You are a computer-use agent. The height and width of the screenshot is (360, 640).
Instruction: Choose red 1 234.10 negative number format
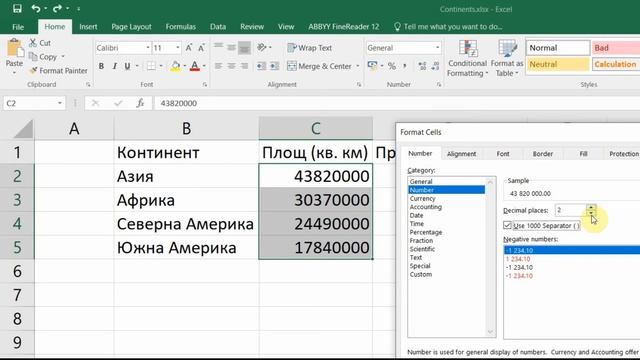pyautogui.click(x=518, y=259)
